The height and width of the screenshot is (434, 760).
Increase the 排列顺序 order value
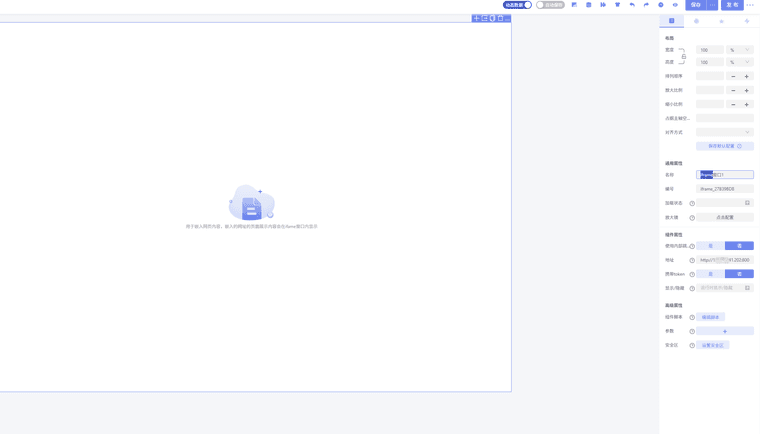click(x=747, y=76)
